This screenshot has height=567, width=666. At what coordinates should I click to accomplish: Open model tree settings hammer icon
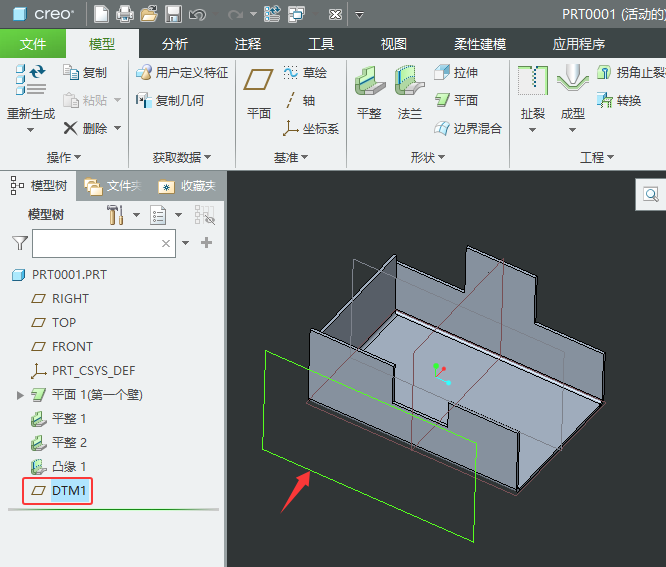(x=116, y=215)
